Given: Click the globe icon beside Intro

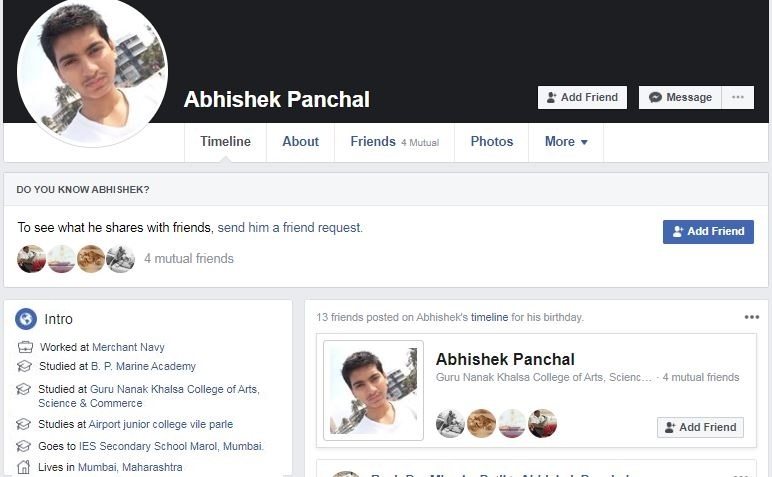Looking at the screenshot, I should click(26, 319).
